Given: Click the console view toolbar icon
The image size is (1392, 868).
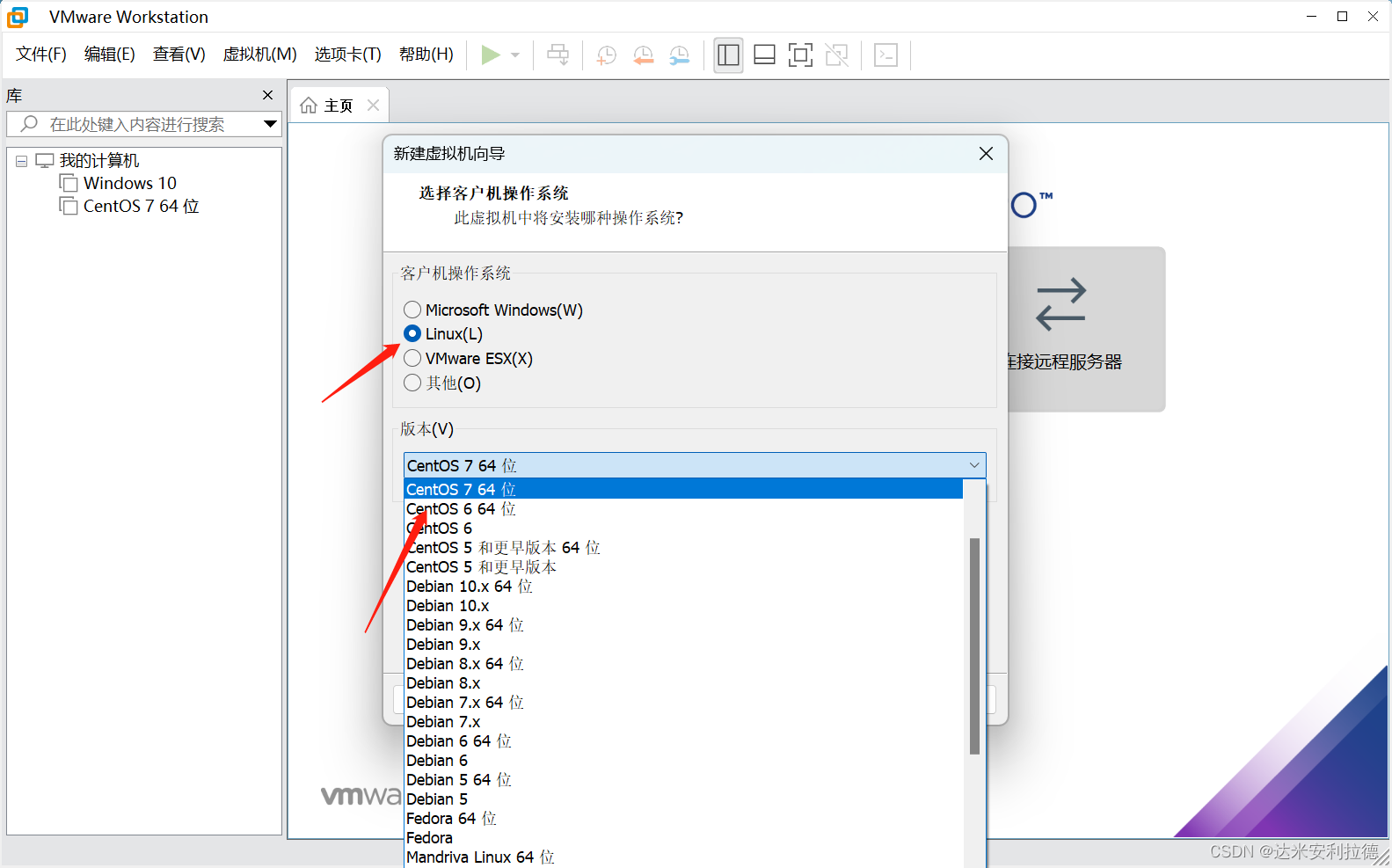Looking at the screenshot, I should click(886, 55).
